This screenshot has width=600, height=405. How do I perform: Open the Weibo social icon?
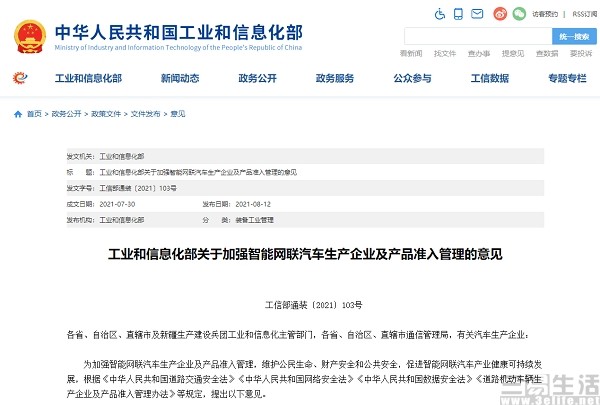click(x=500, y=14)
